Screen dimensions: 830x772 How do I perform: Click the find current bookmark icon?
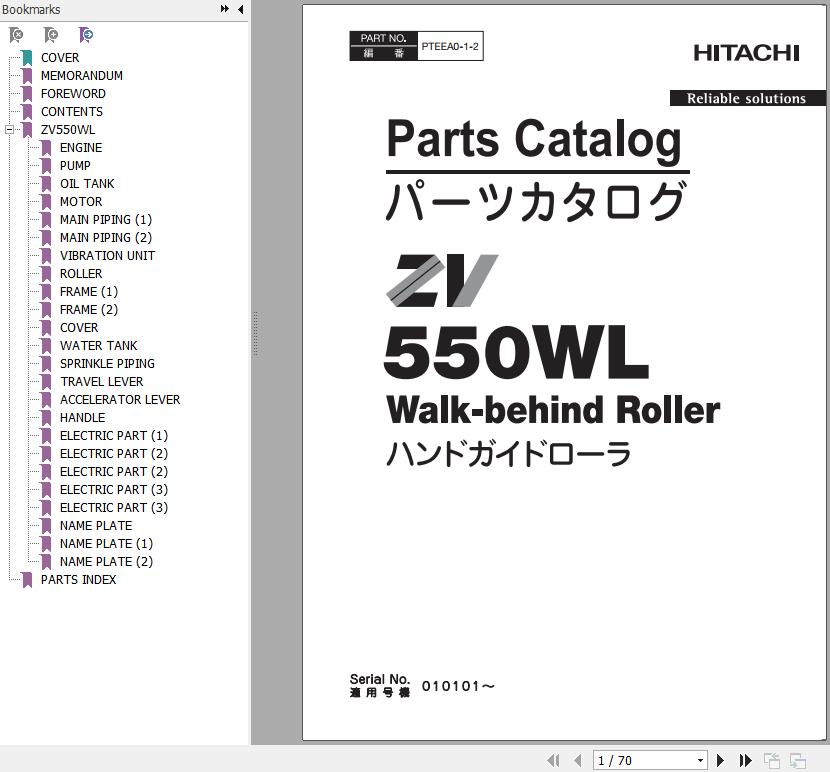point(86,35)
